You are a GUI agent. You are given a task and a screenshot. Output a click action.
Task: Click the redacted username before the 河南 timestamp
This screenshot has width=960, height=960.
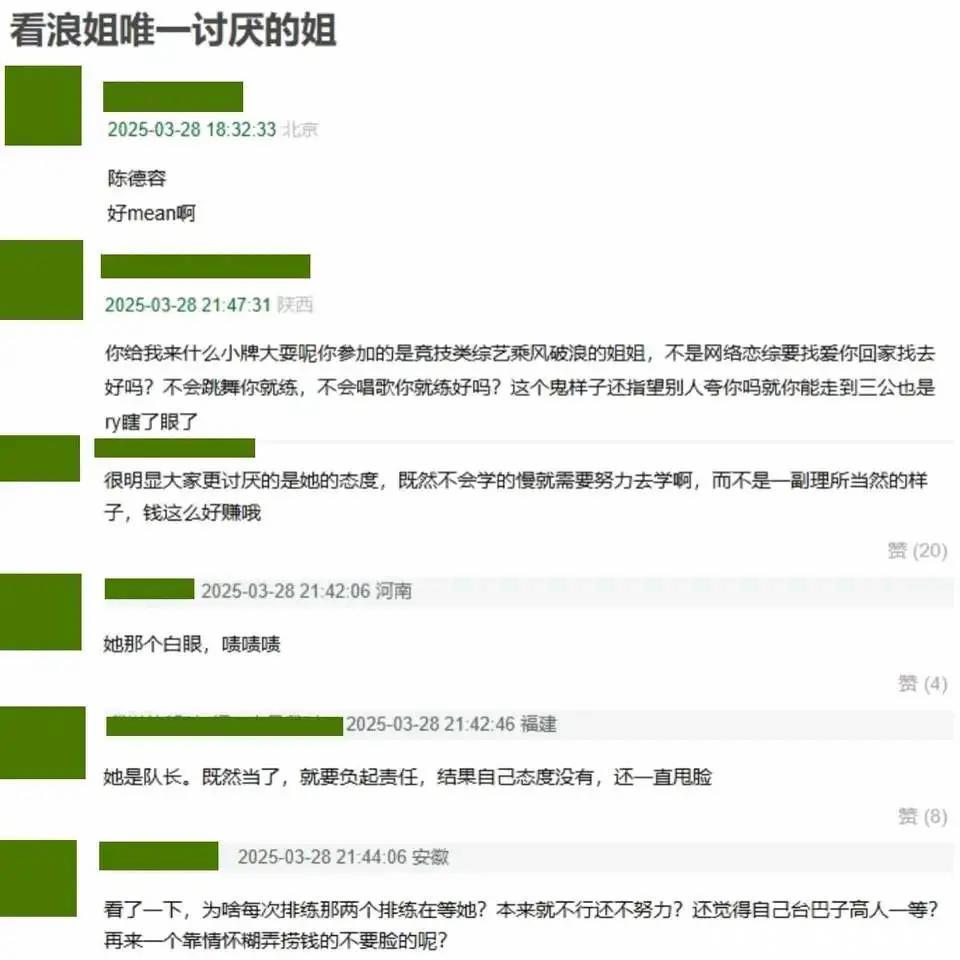(149, 589)
